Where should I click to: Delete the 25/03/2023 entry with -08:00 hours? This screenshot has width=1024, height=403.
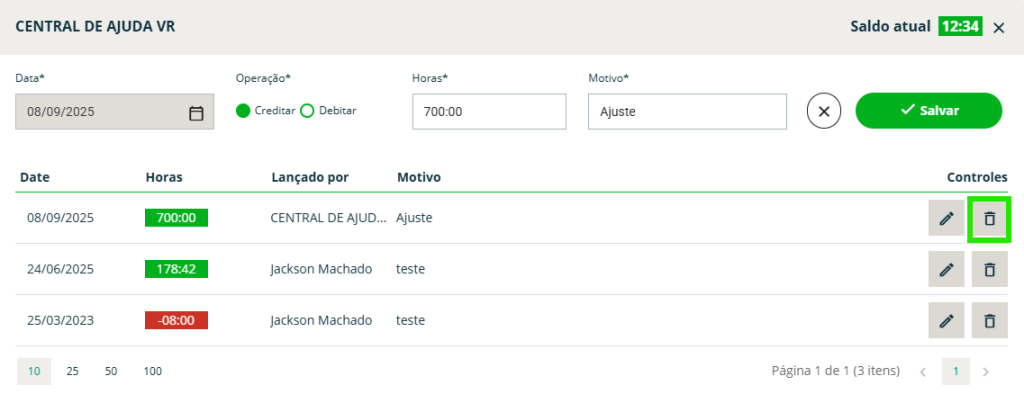click(989, 321)
